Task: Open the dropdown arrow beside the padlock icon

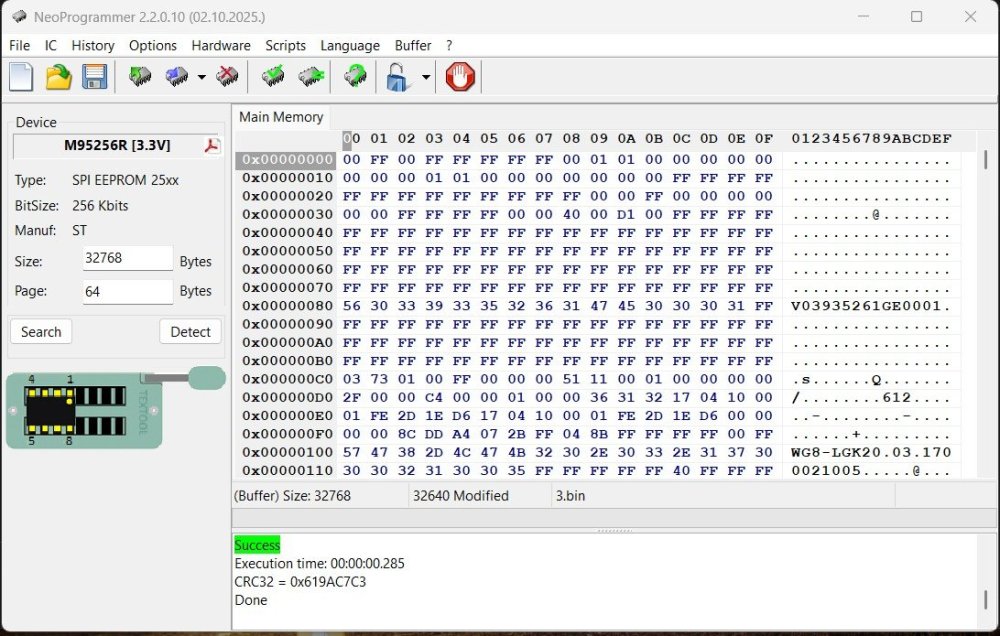Action: [x=425, y=77]
